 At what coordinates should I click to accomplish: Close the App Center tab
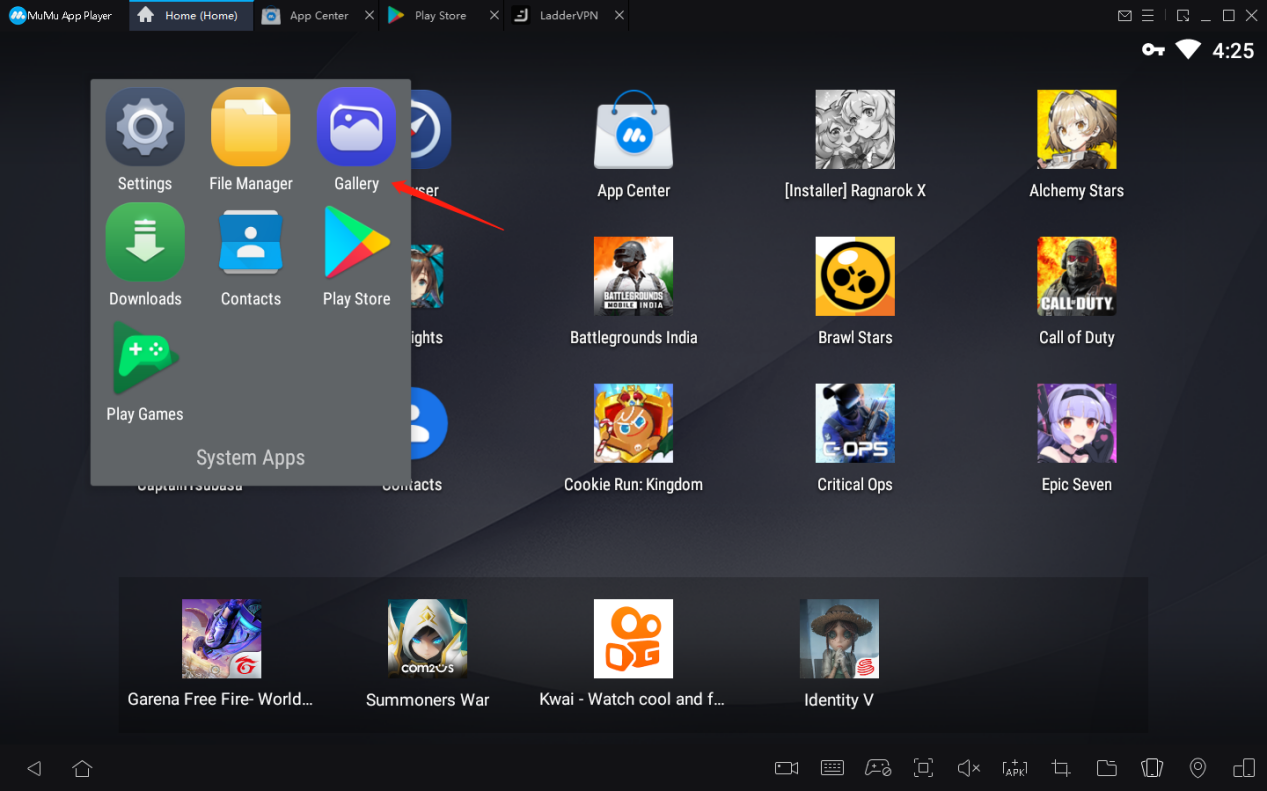[x=370, y=16]
